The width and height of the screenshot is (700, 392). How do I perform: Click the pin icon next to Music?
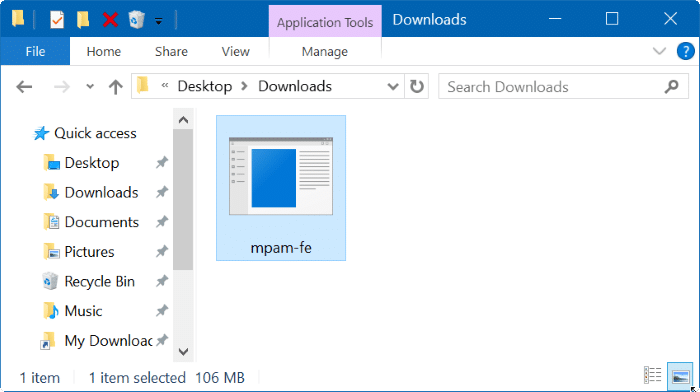(162, 310)
